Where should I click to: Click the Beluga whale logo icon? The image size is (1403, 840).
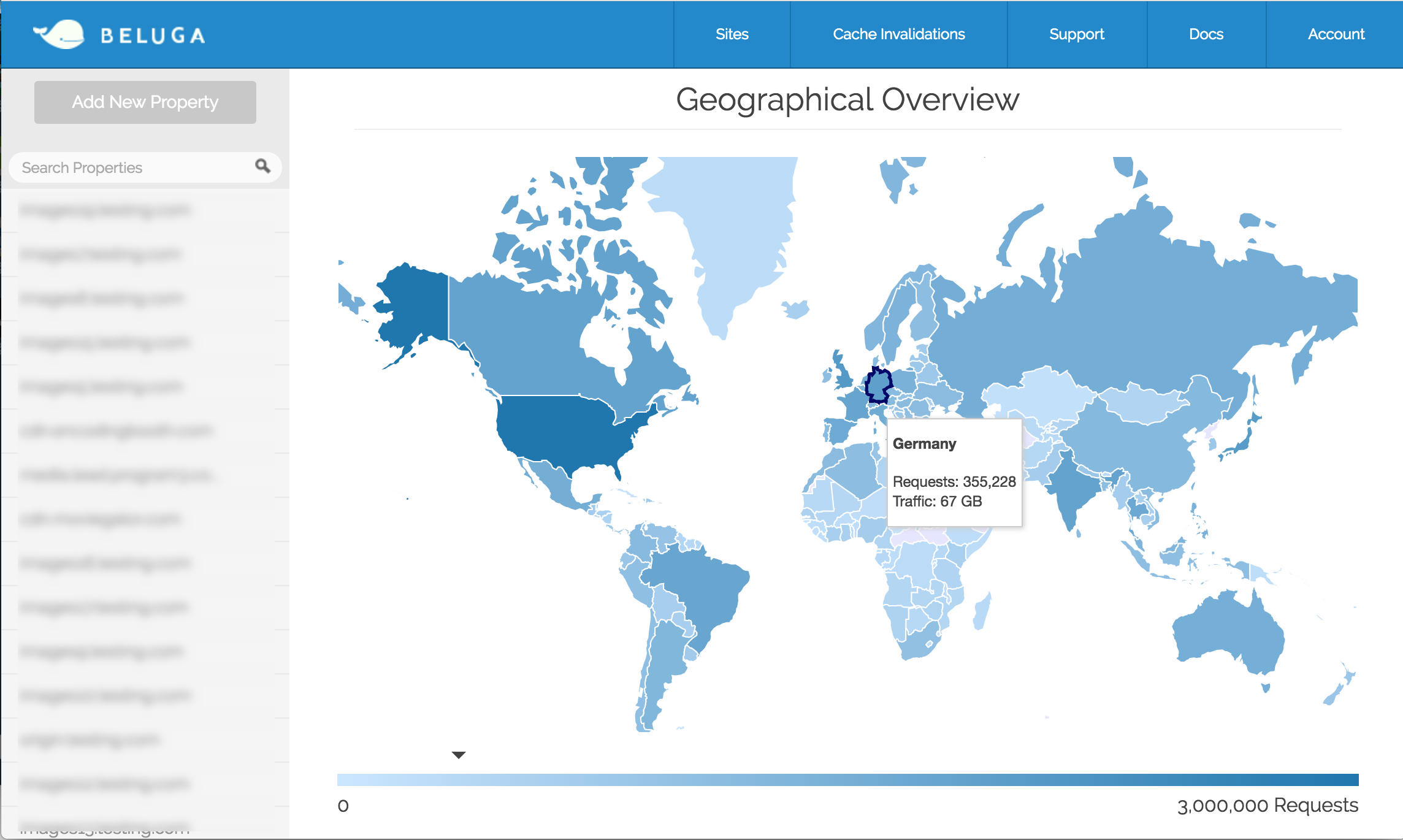pyautogui.click(x=59, y=34)
